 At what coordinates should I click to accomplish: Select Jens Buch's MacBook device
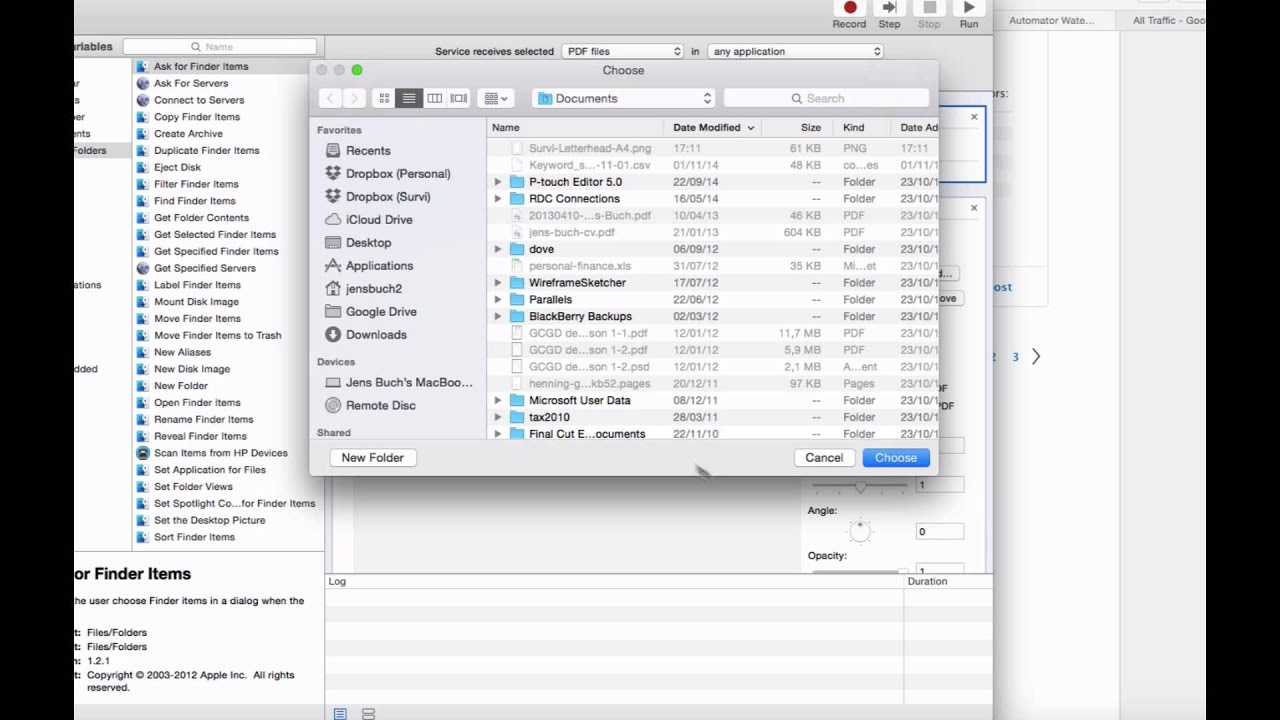pyautogui.click(x=399, y=383)
